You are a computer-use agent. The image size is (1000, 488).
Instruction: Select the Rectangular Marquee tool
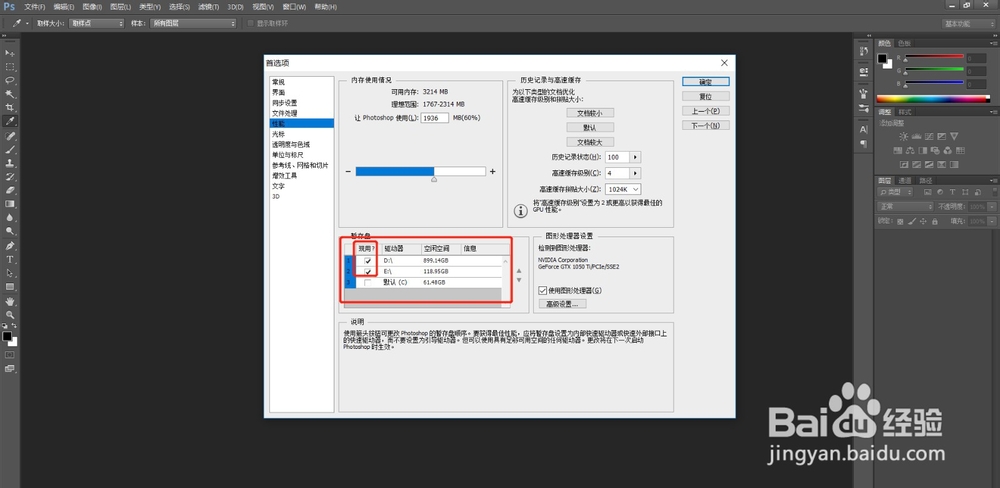pyautogui.click(x=10, y=66)
